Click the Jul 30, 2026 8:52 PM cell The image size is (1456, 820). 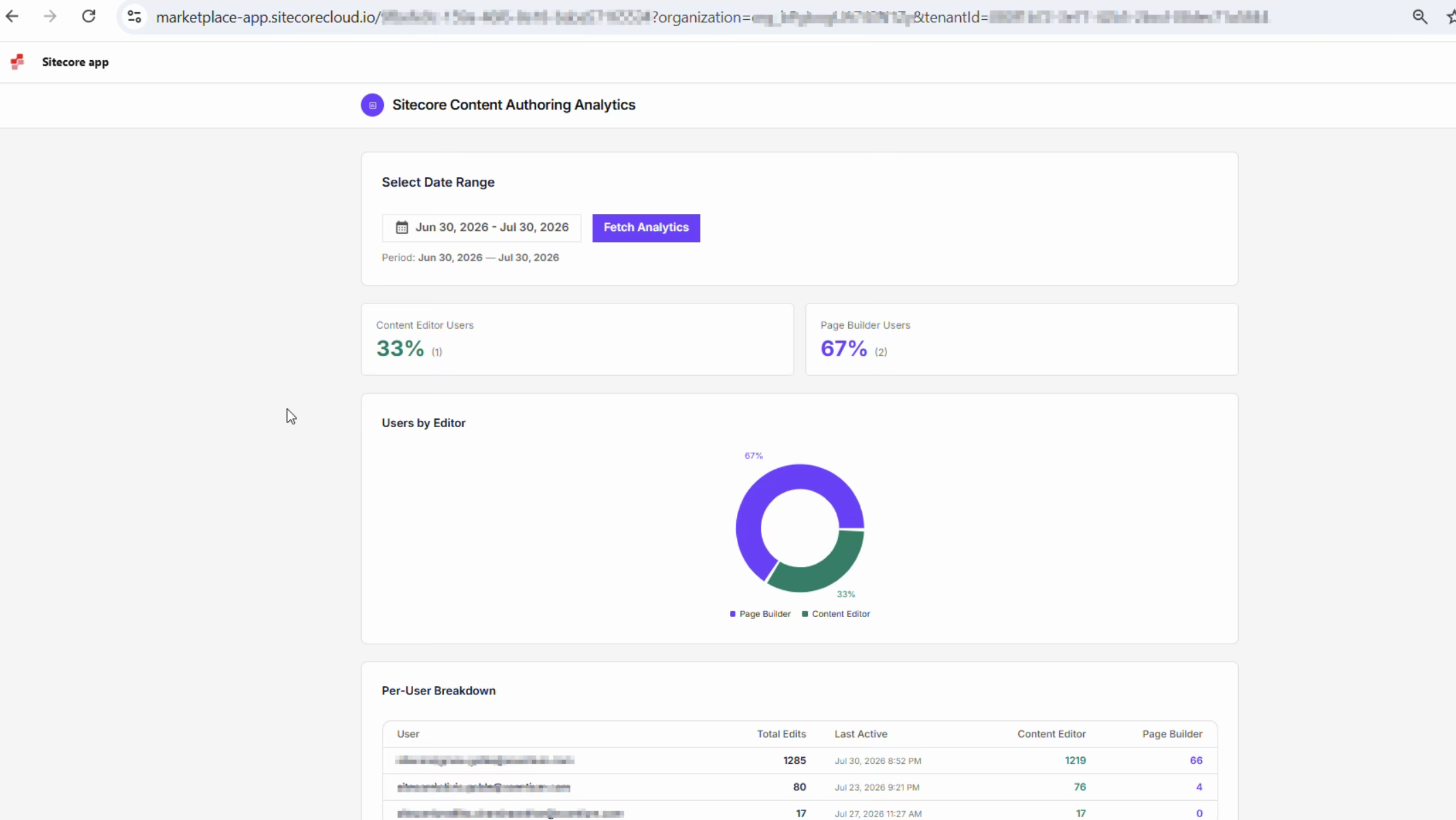878,761
